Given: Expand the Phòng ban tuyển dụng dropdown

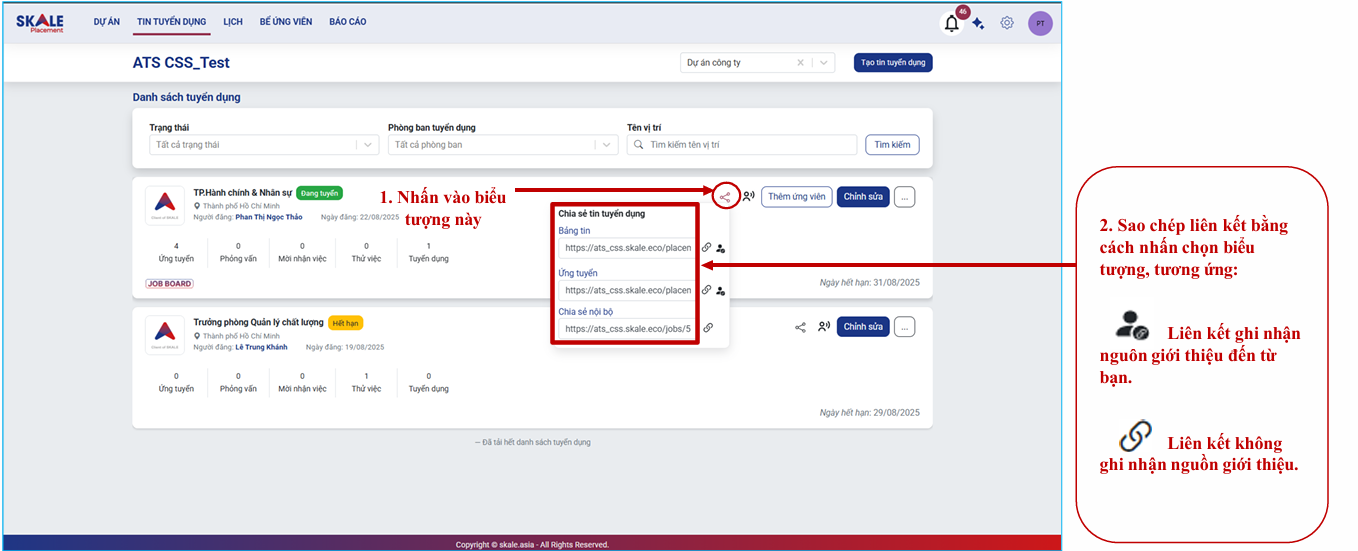Looking at the screenshot, I should tap(606, 145).
